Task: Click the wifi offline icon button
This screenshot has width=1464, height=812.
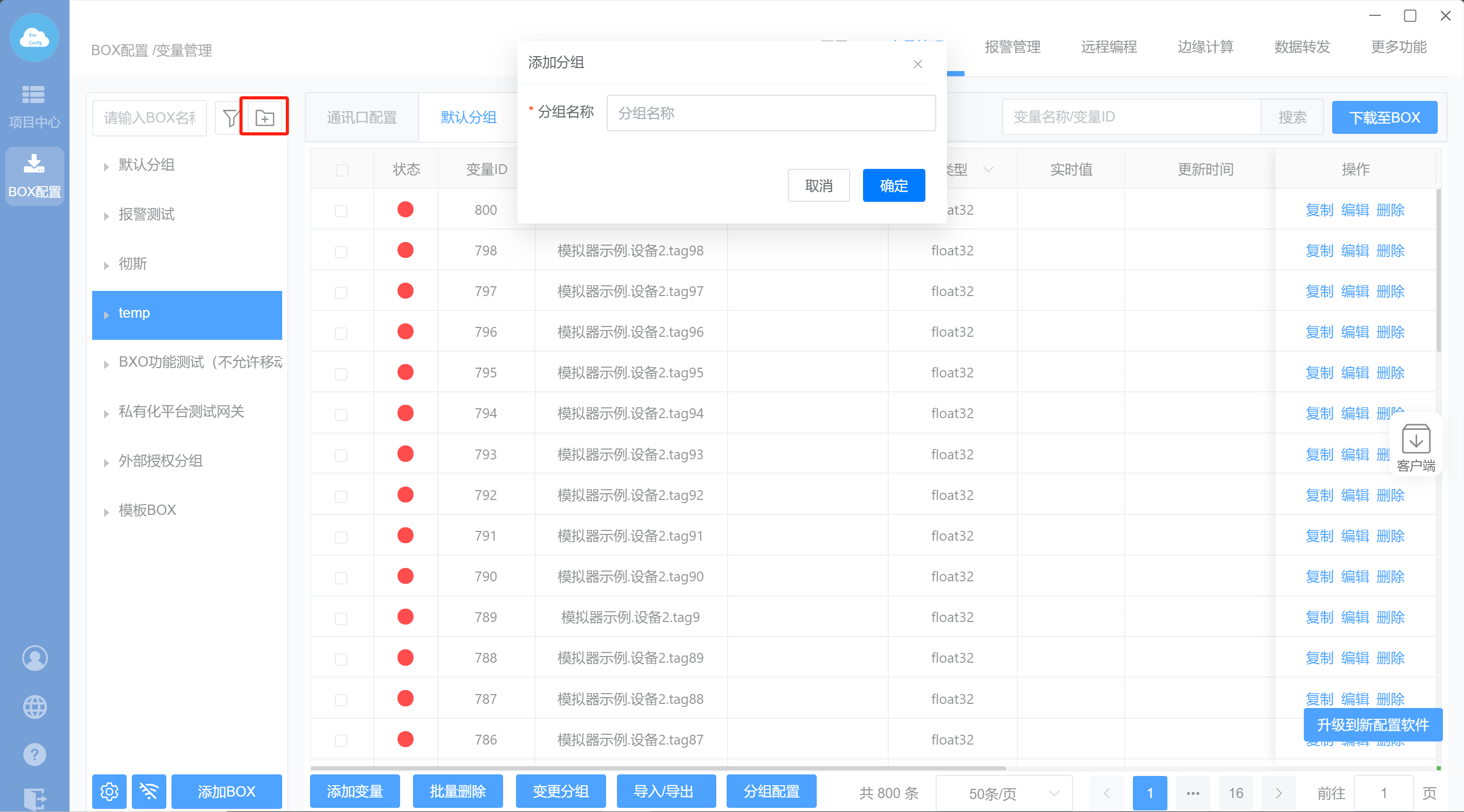Action: [149, 791]
